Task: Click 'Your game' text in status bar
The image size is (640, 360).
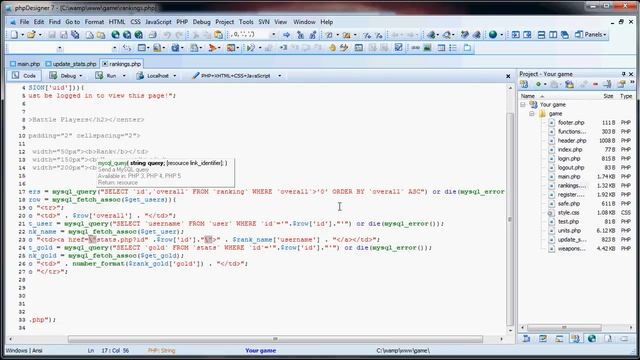Action: click(x=260, y=351)
